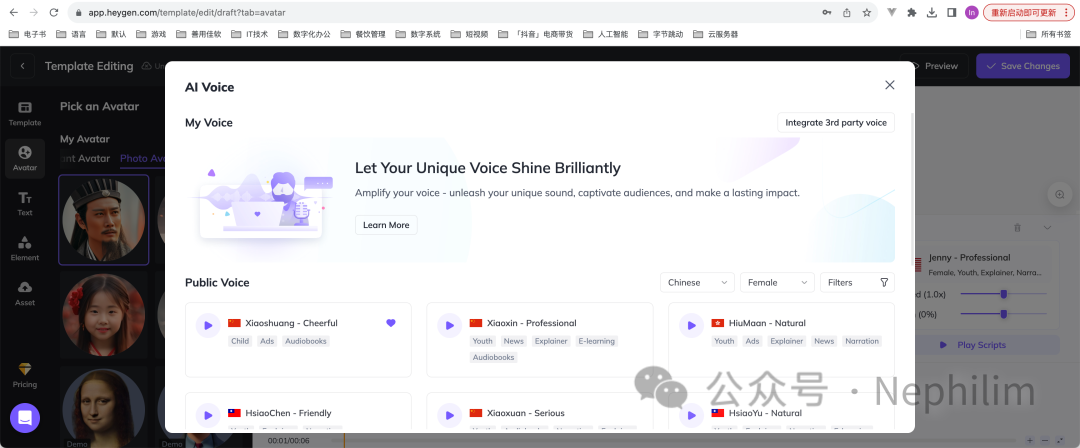
Task: Go back in browser history
Action: [13, 12]
